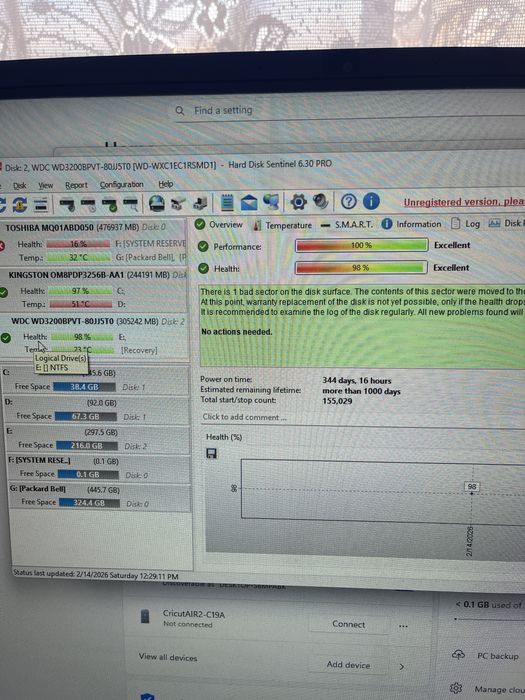Click the 98 data point marker on graph
The height and width of the screenshot is (700, 525).
(x=472, y=487)
